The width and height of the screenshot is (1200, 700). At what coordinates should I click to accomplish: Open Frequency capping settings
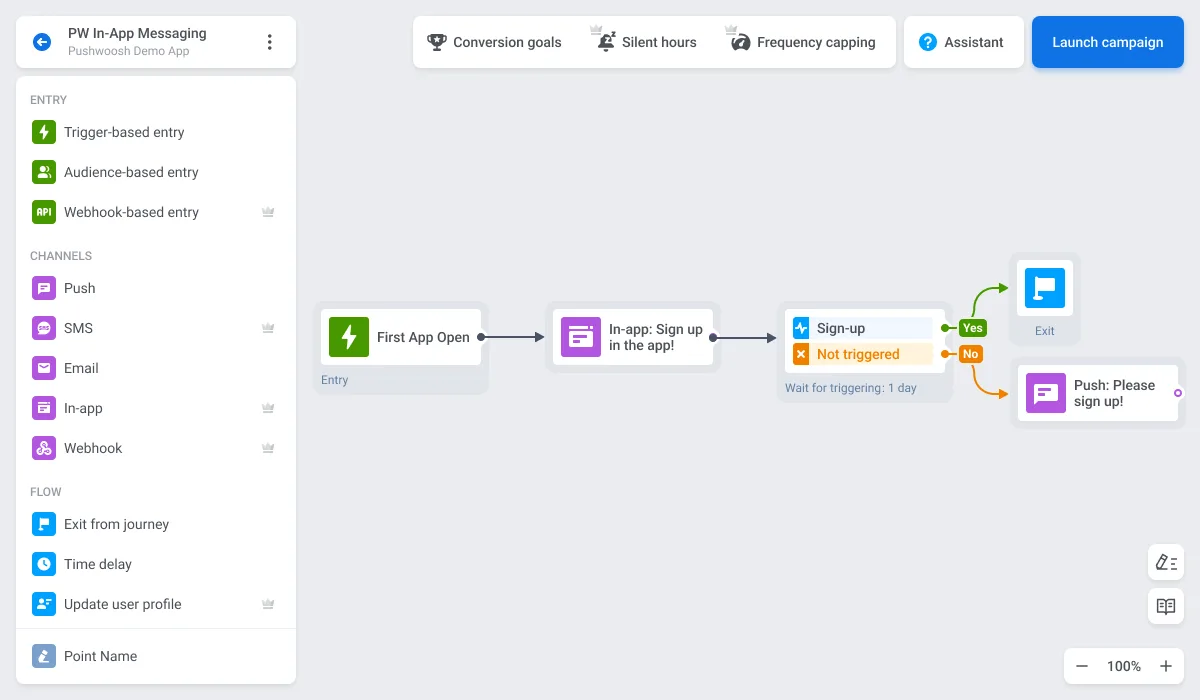(x=801, y=42)
